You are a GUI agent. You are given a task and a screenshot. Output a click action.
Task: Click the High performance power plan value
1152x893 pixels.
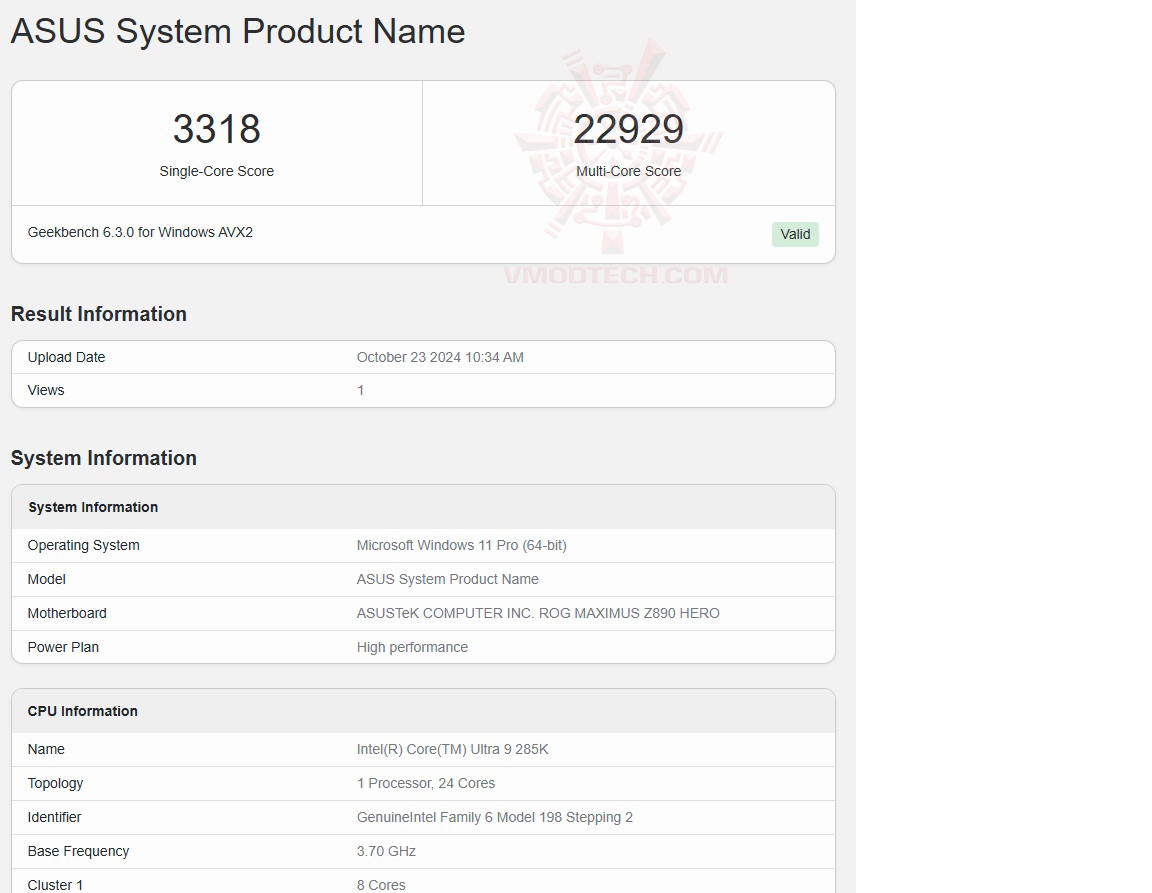tap(412, 647)
